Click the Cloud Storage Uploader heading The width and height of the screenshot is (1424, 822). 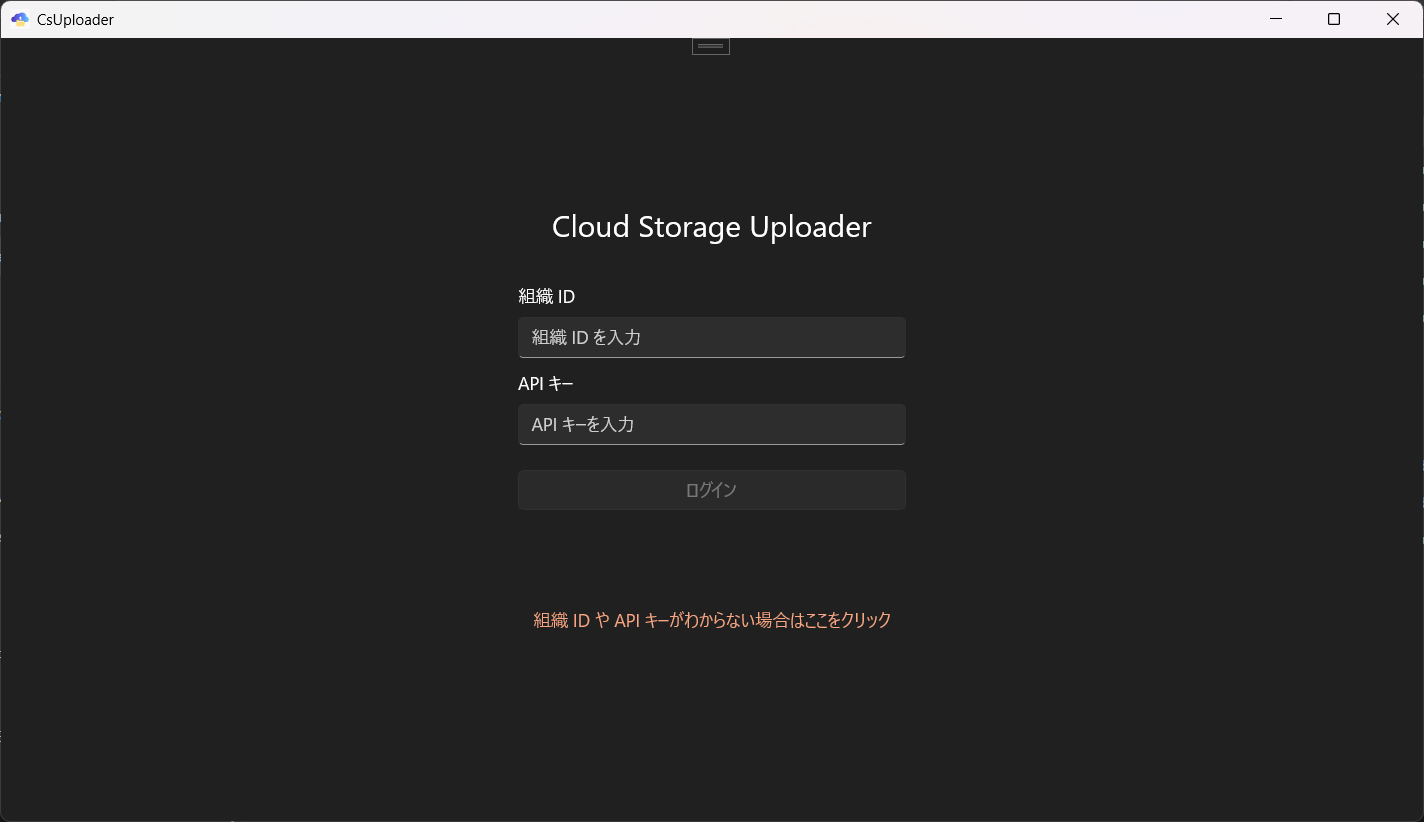[711, 227]
